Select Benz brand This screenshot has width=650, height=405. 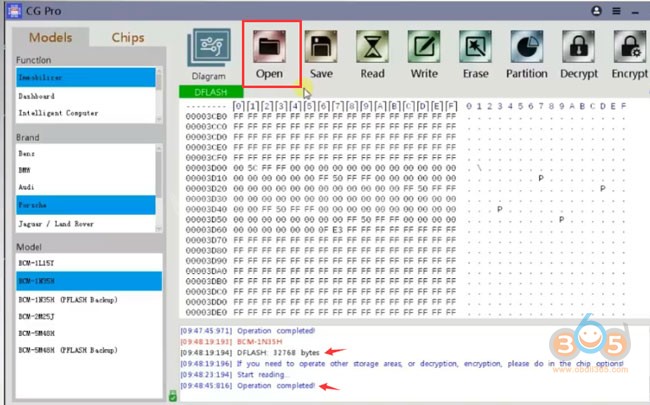coord(86,153)
